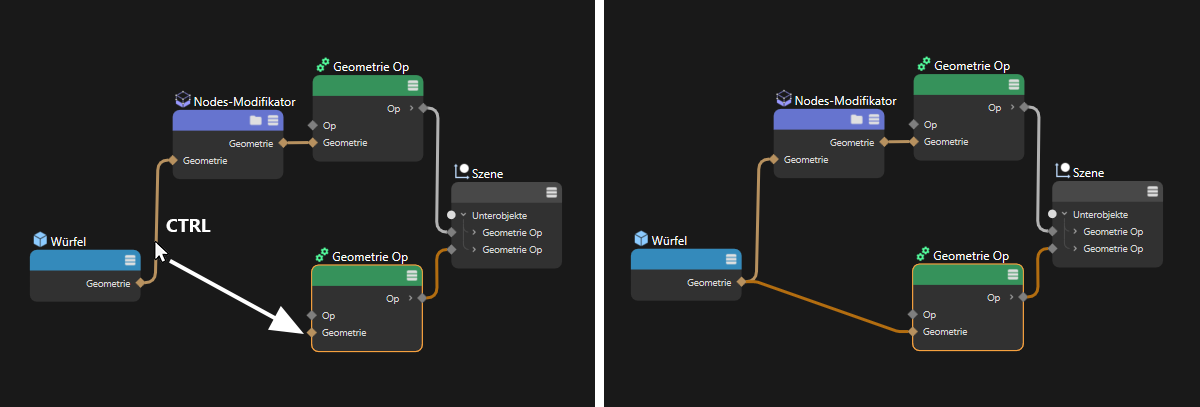
Task: Select the Szene node title in right image
Action: tap(1089, 173)
